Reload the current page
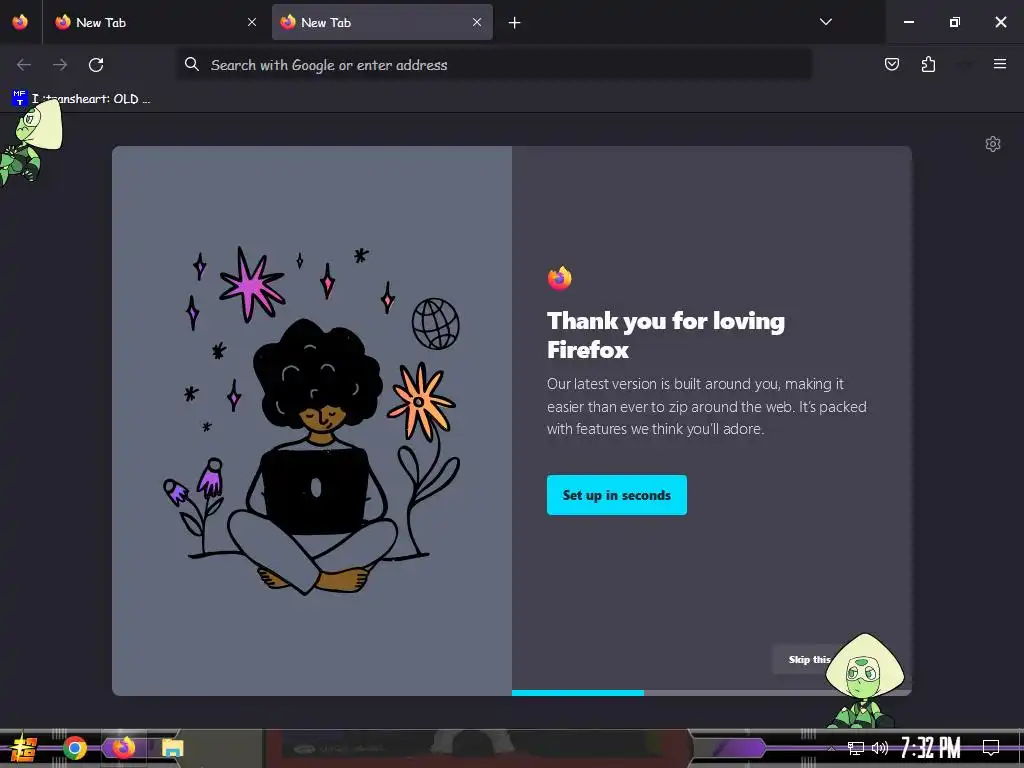 coord(96,65)
